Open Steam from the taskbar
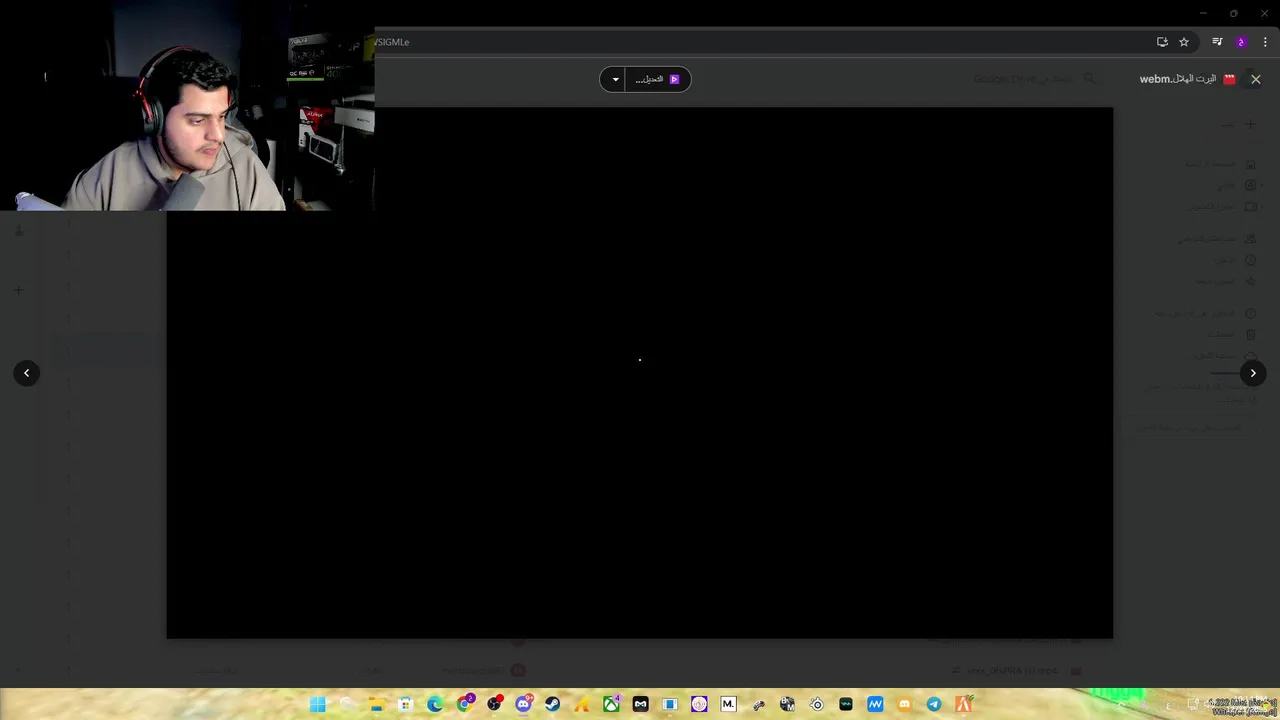This screenshot has width=1280, height=720. click(x=552, y=704)
